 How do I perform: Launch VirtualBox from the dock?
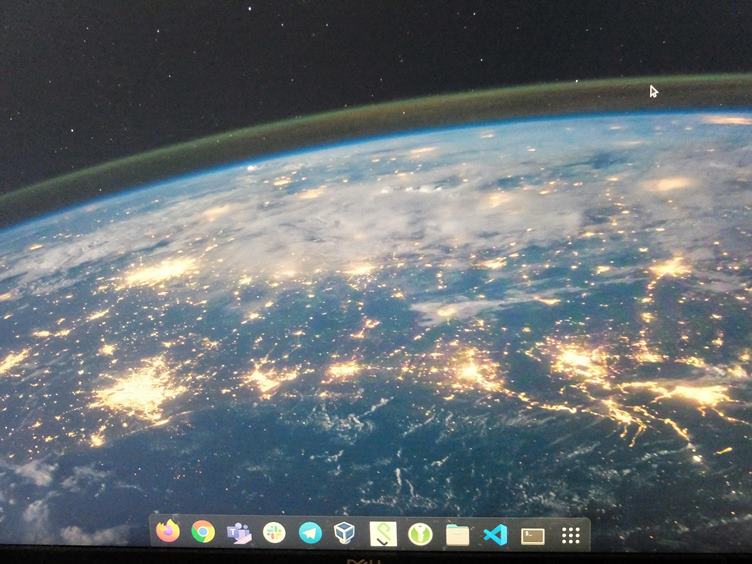coord(344,533)
